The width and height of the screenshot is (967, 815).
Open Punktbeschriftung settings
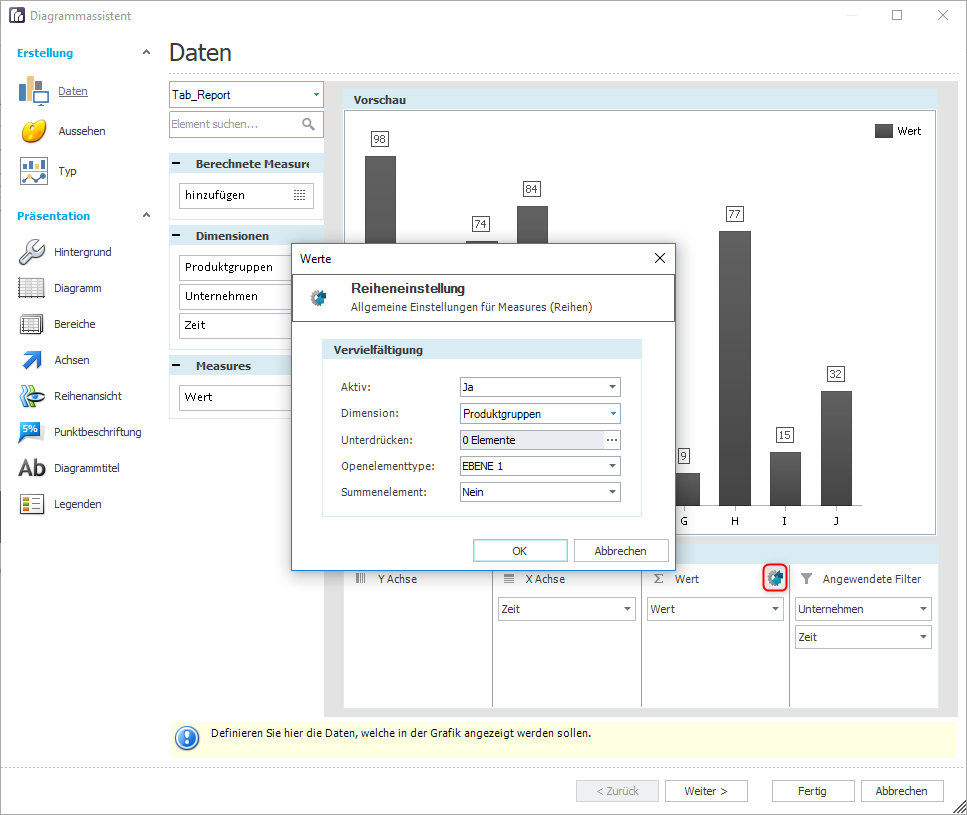pos(97,432)
